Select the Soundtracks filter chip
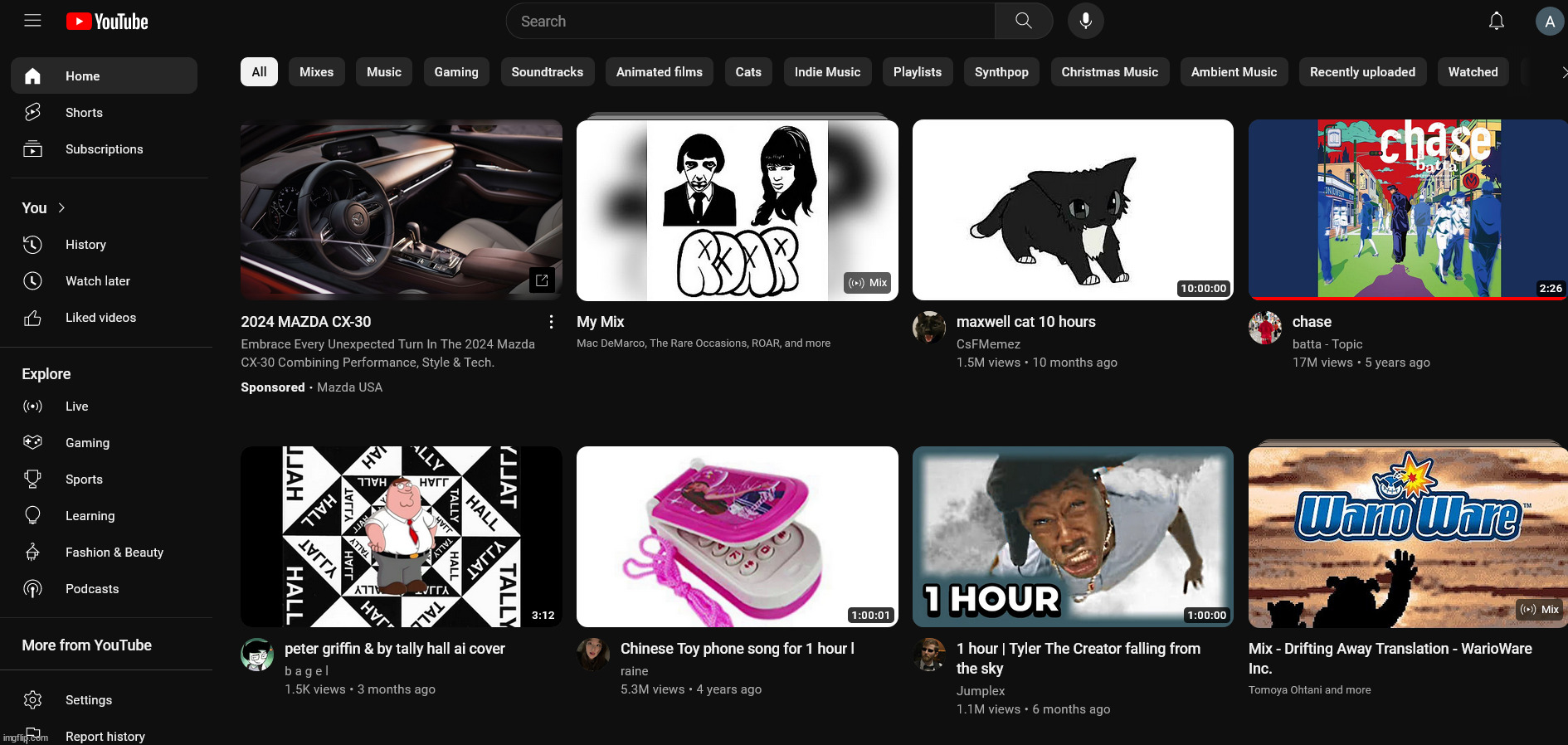The height and width of the screenshot is (745, 1568). coord(548,72)
